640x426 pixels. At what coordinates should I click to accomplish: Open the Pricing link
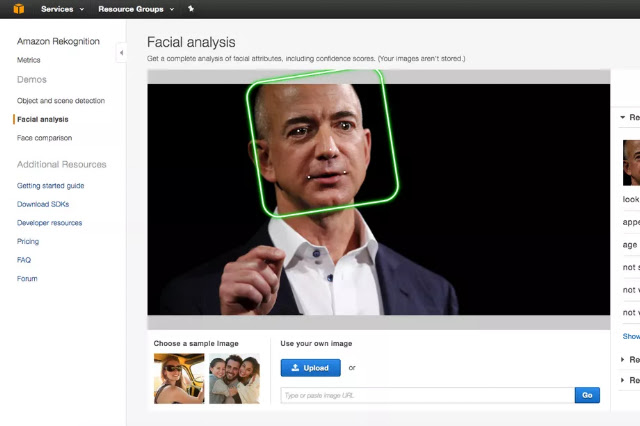[x=28, y=242]
